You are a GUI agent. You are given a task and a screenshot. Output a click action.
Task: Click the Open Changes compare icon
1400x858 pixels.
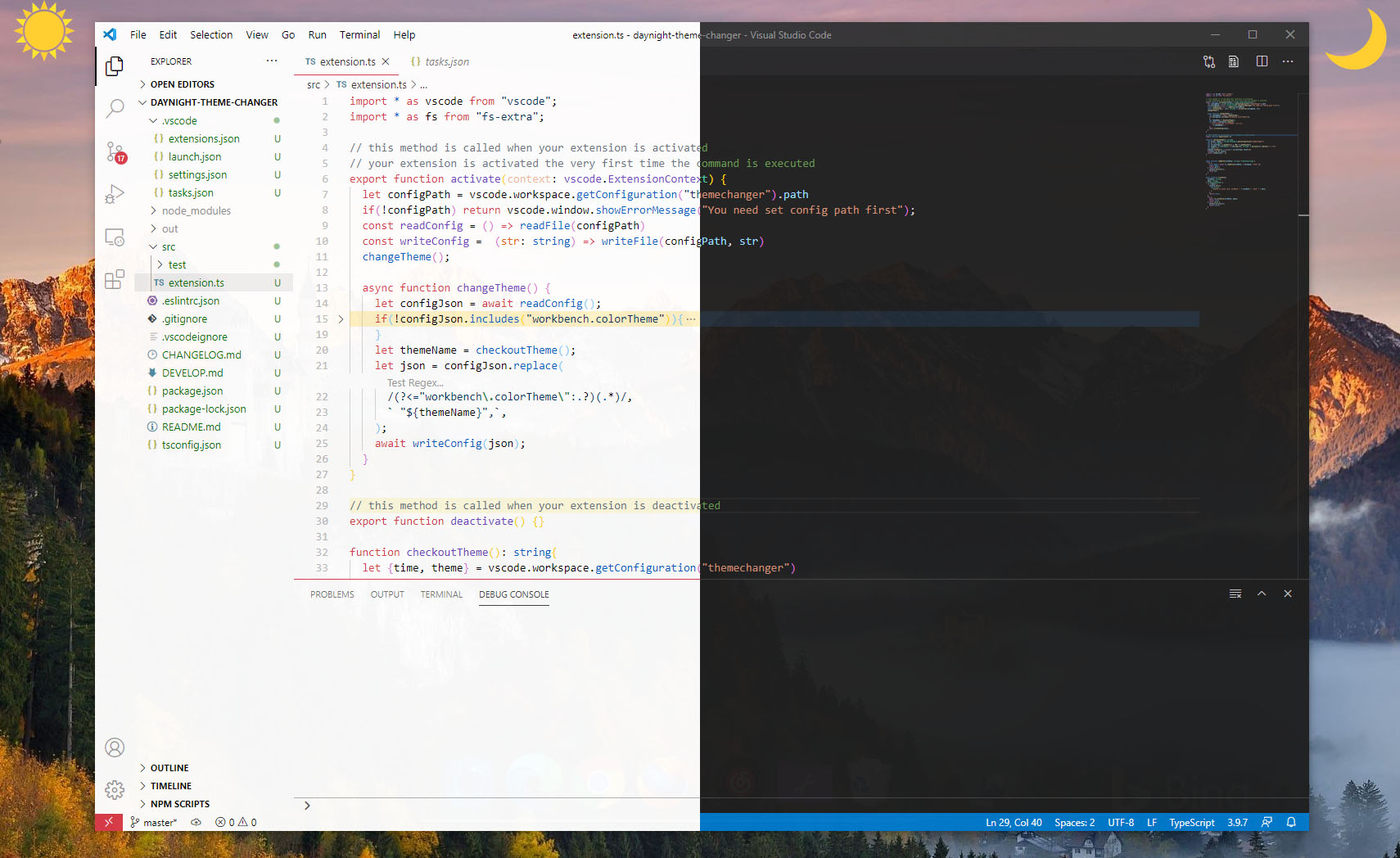1209,61
